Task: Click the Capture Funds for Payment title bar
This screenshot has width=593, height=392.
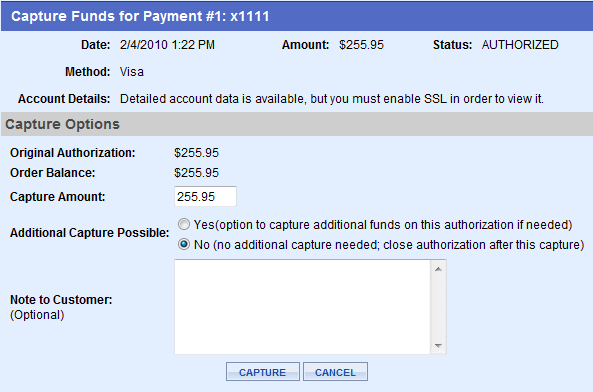Action: (x=296, y=16)
